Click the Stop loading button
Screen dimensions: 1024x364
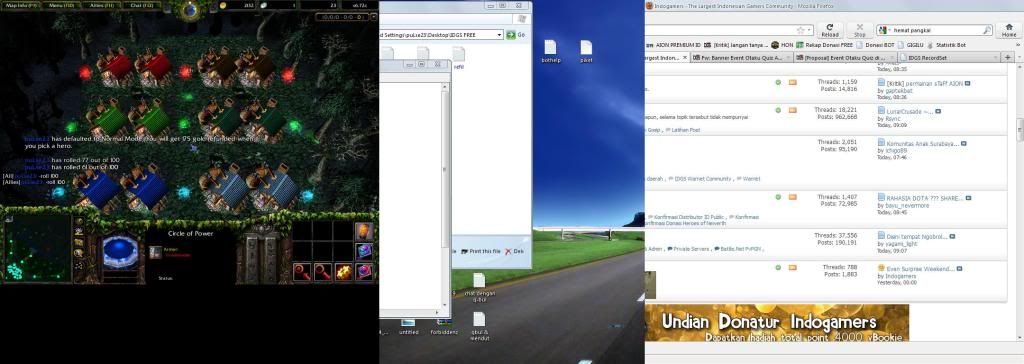point(859,29)
